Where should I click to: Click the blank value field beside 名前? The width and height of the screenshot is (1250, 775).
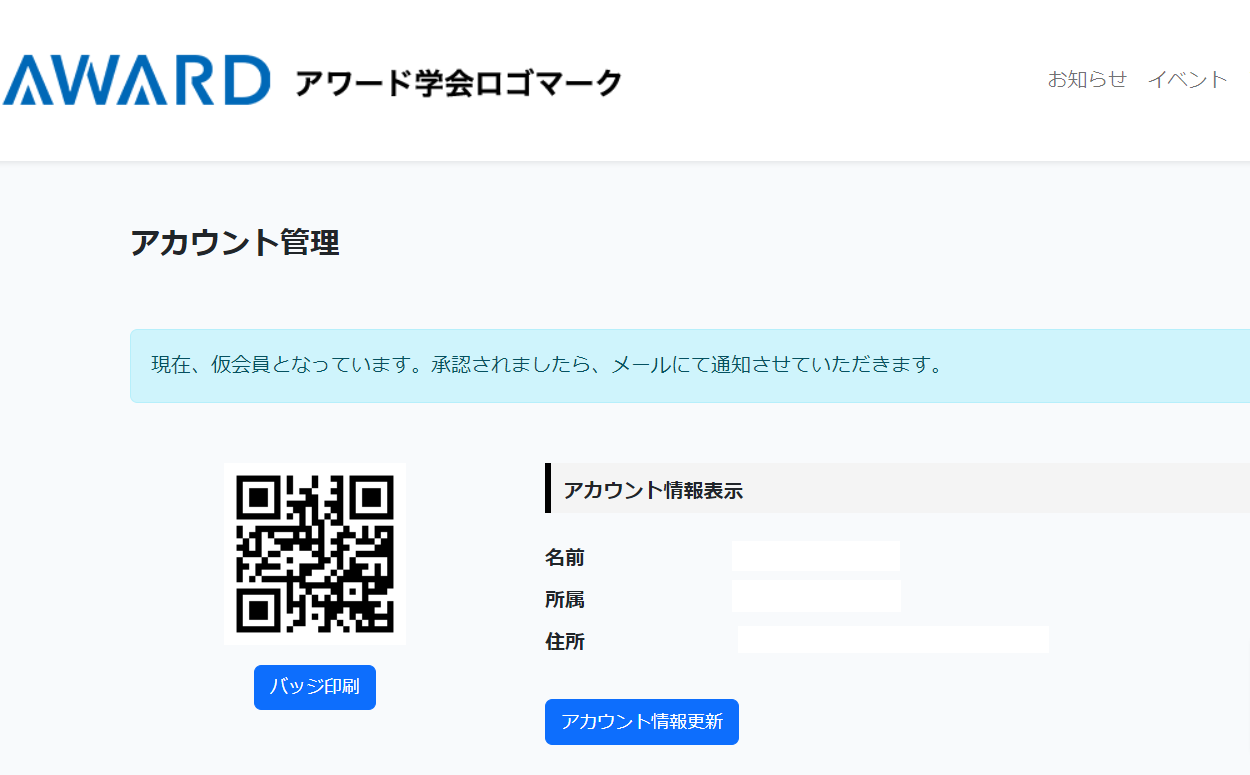[816, 556]
